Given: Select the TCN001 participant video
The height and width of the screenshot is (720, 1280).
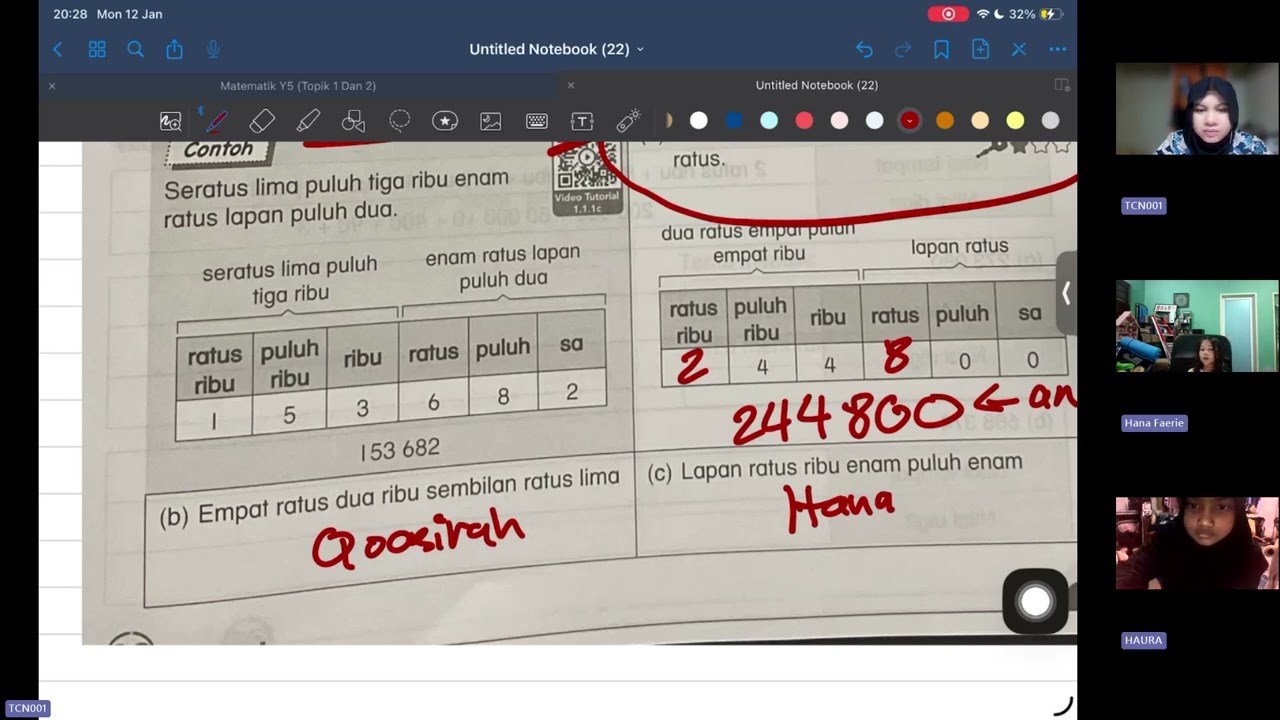Looking at the screenshot, I should [1197, 109].
